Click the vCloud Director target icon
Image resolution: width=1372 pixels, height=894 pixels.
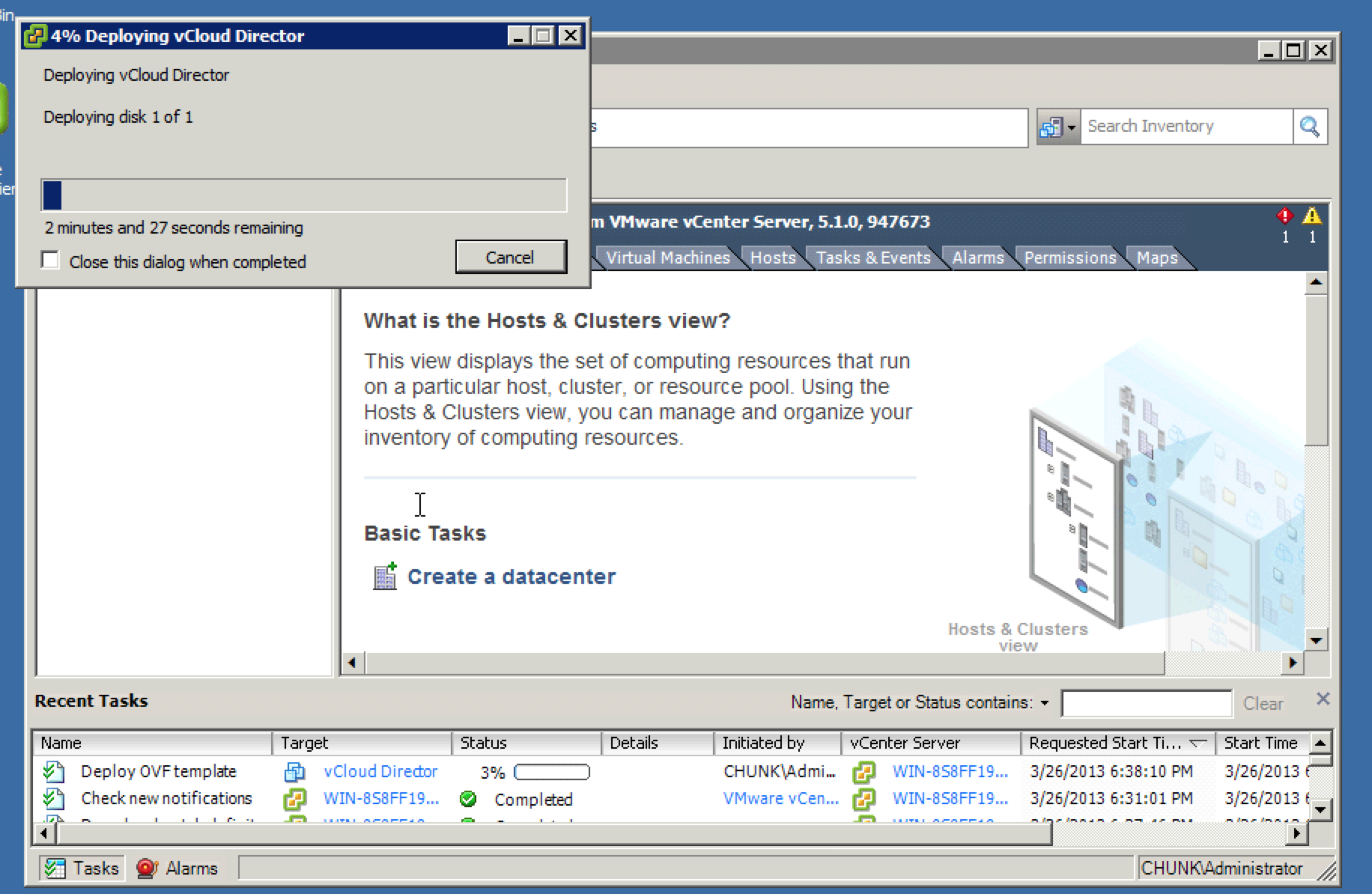tap(294, 772)
